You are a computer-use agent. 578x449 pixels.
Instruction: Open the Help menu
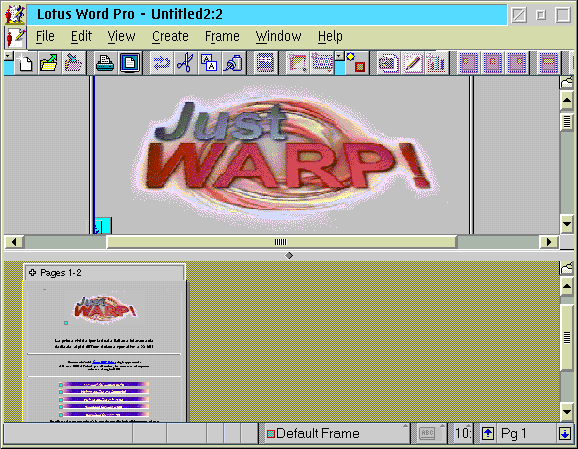coord(330,36)
